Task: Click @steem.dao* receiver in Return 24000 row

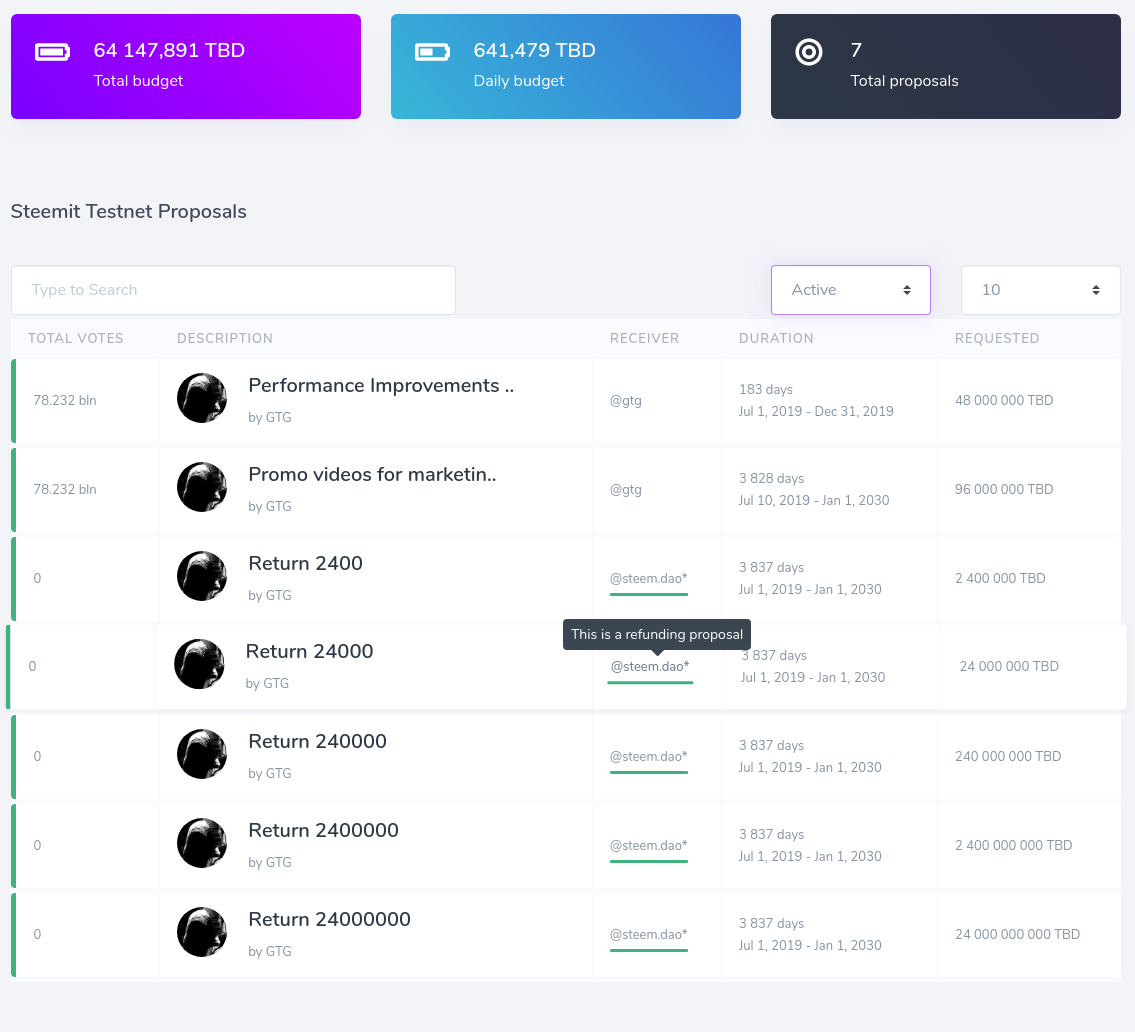Action: point(650,667)
